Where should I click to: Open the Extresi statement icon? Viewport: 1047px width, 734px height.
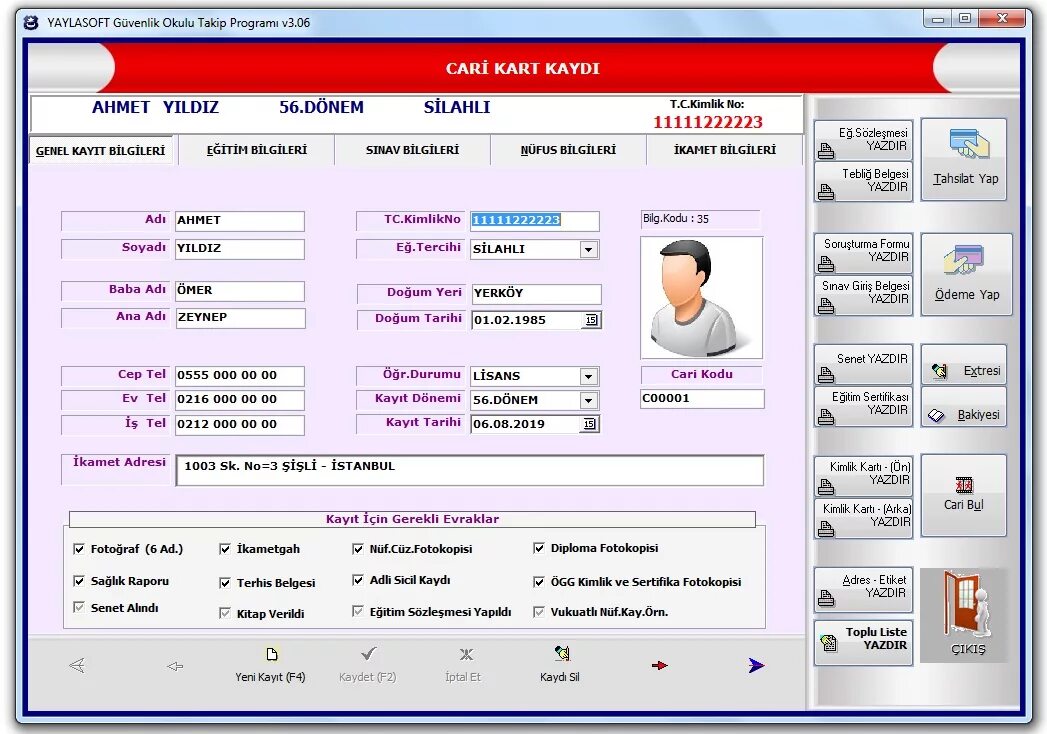tap(939, 371)
